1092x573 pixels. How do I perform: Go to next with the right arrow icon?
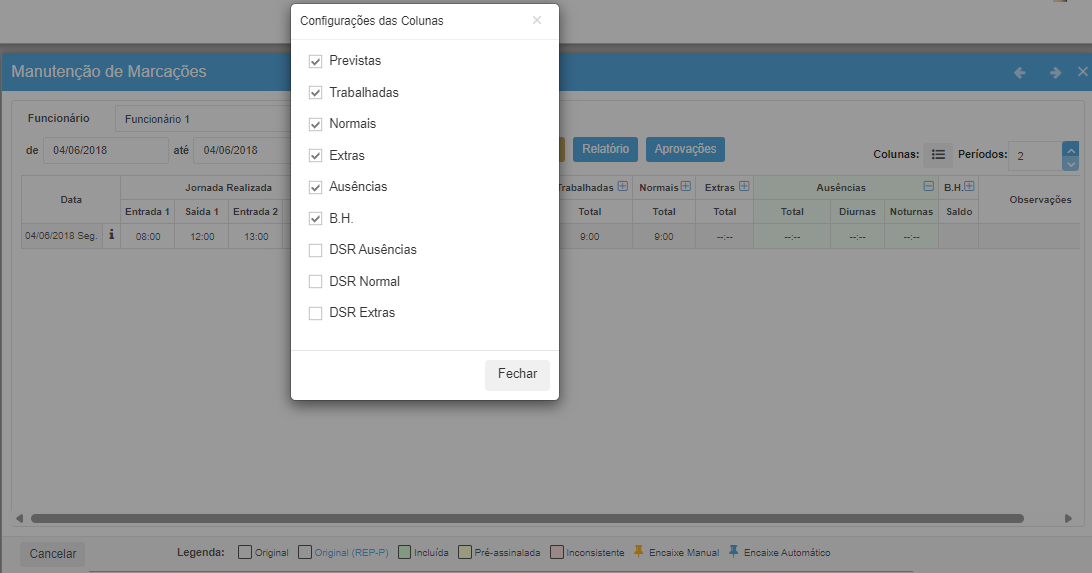pyautogui.click(x=1055, y=72)
